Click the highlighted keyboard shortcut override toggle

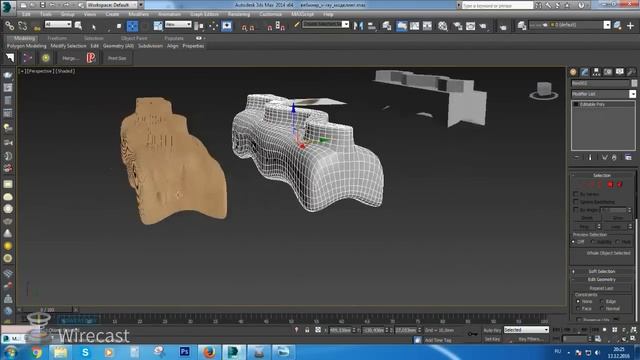click(x=227, y=26)
